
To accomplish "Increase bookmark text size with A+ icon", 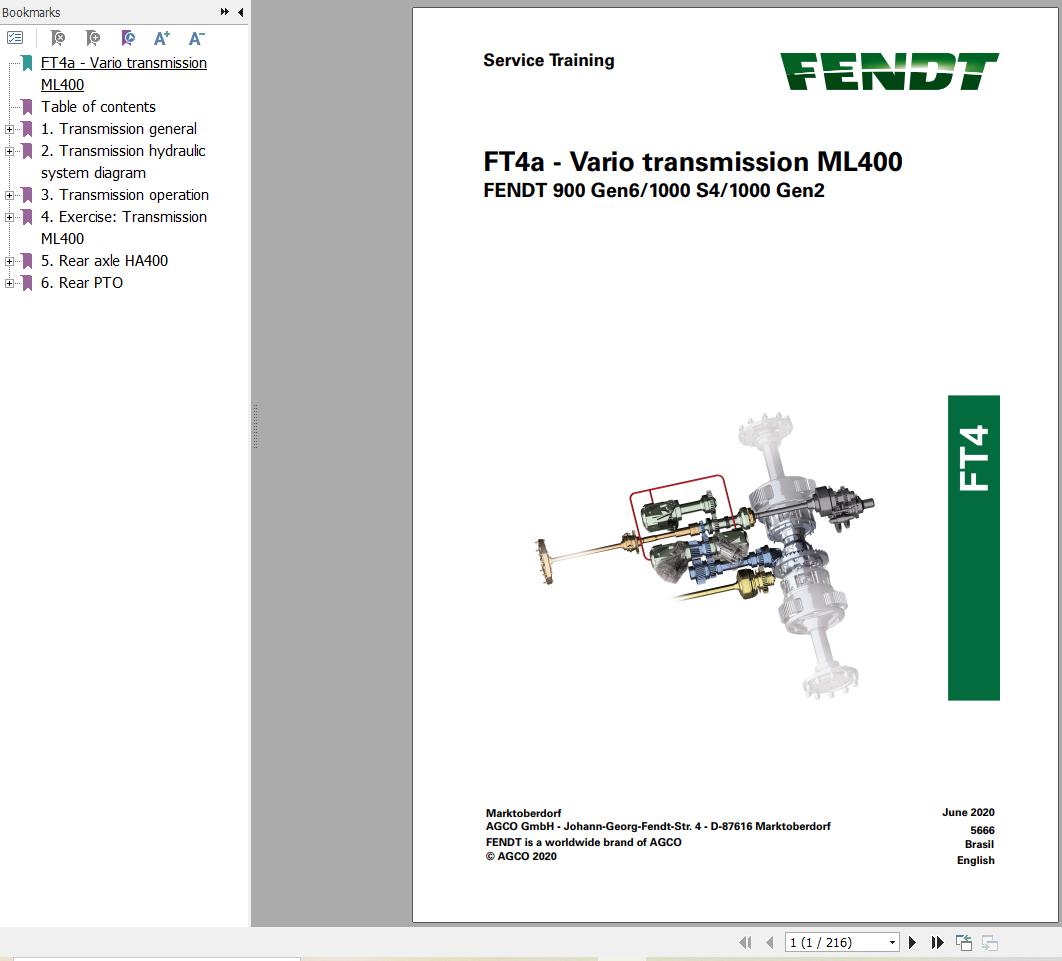I will tap(160, 38).
